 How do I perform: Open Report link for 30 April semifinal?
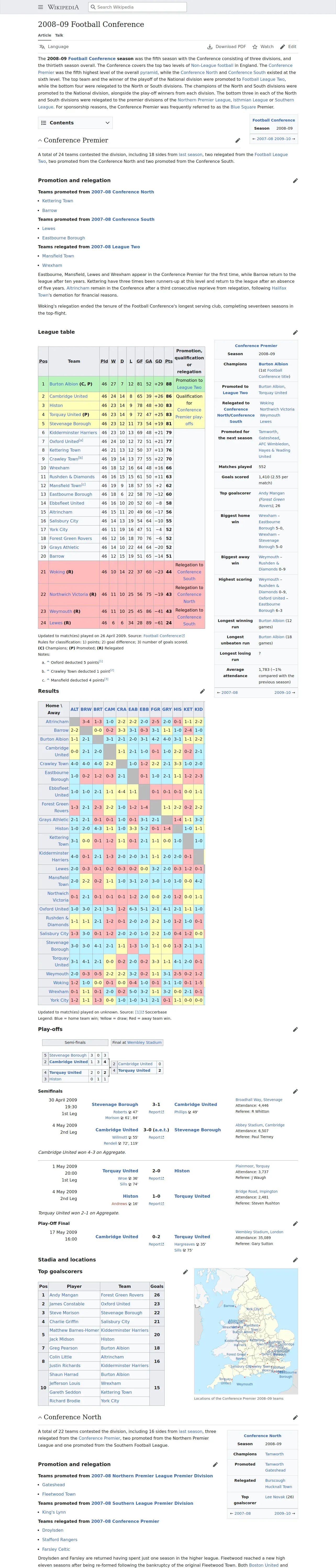tap(156, 1112)
